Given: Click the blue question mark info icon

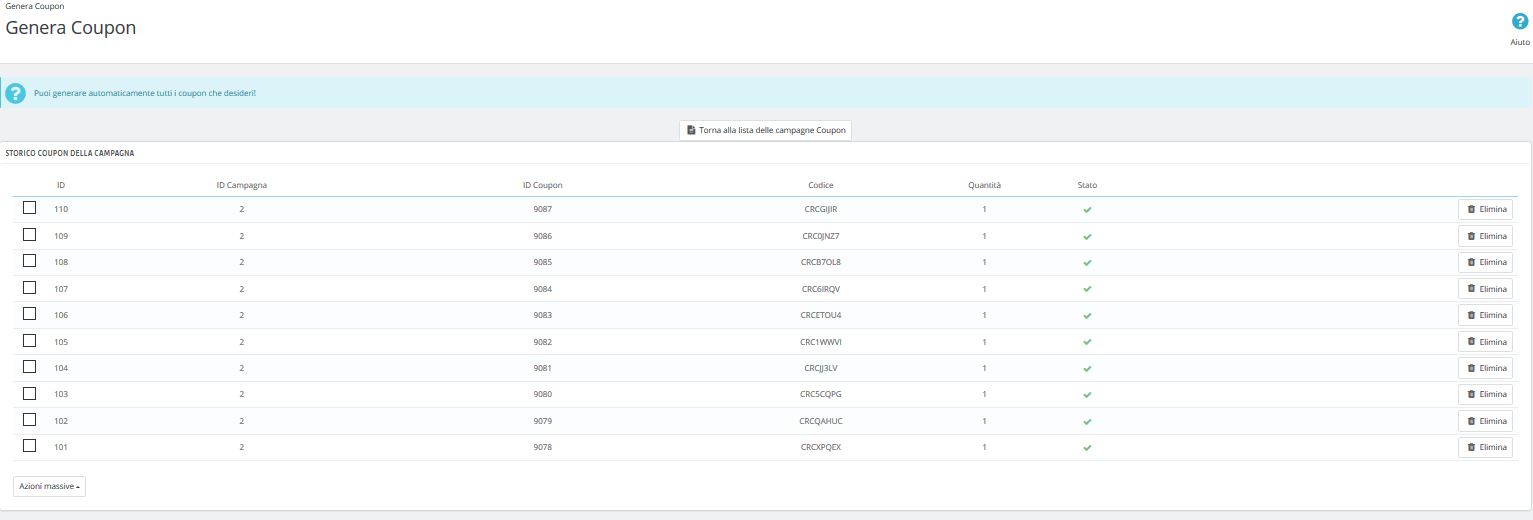Looking at the screenshot, I should tap(15, 93).
